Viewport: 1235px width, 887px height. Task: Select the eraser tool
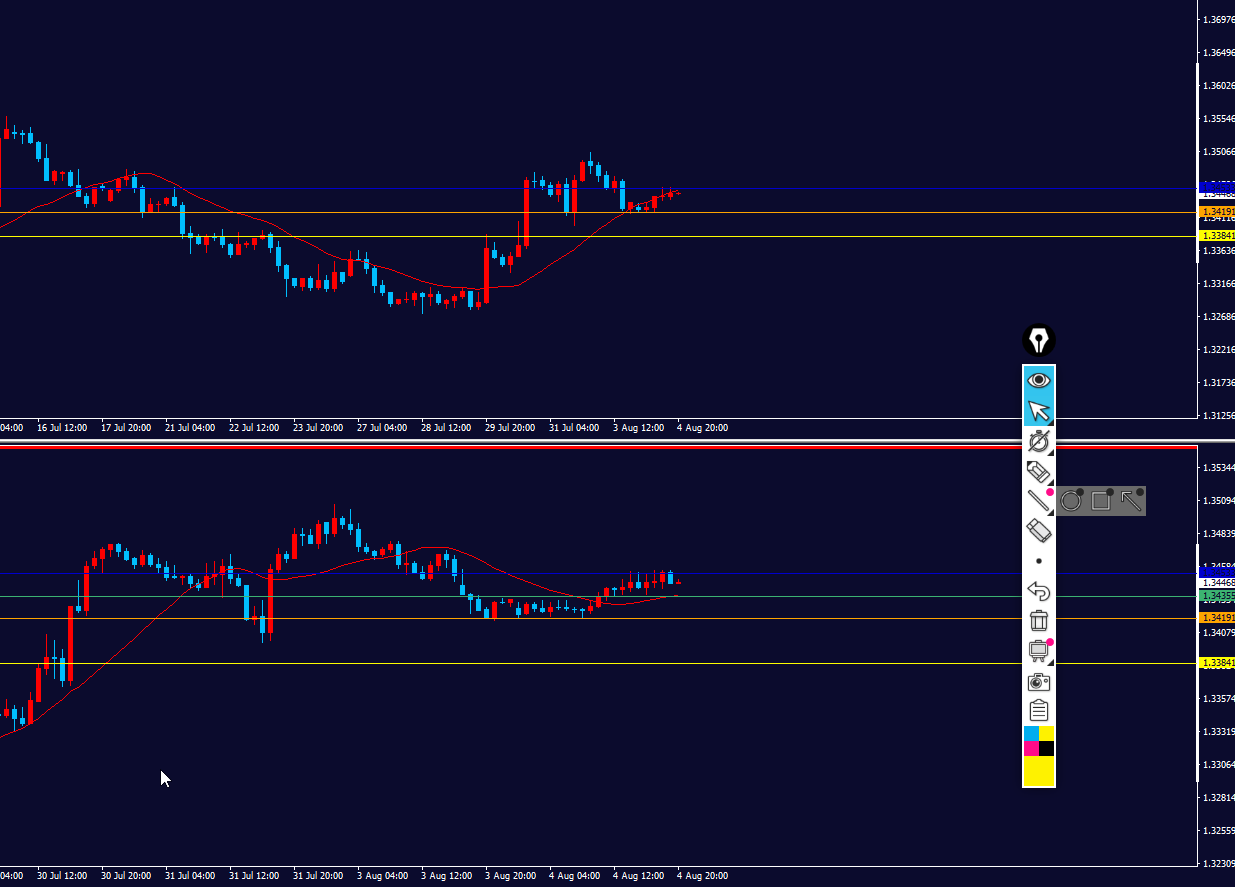pos(1039,531)
